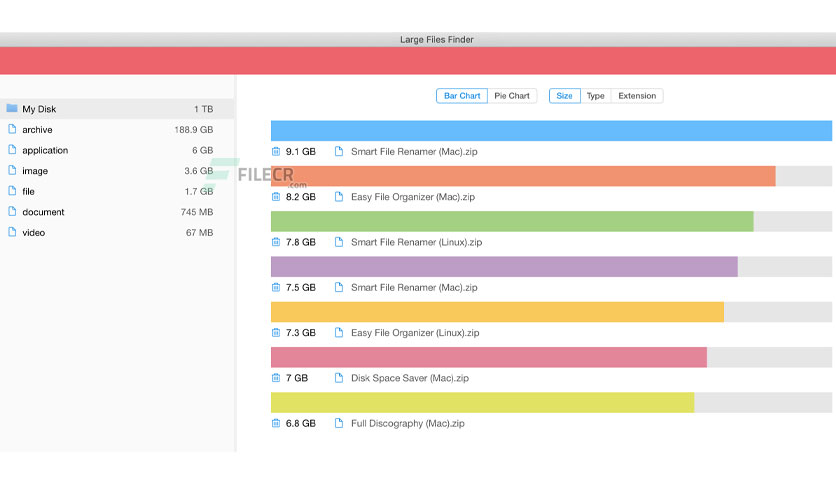Click the trash icon beside 9.1 GB
Image resolution: width=836 pixels, height=484 pixels.
276,151
